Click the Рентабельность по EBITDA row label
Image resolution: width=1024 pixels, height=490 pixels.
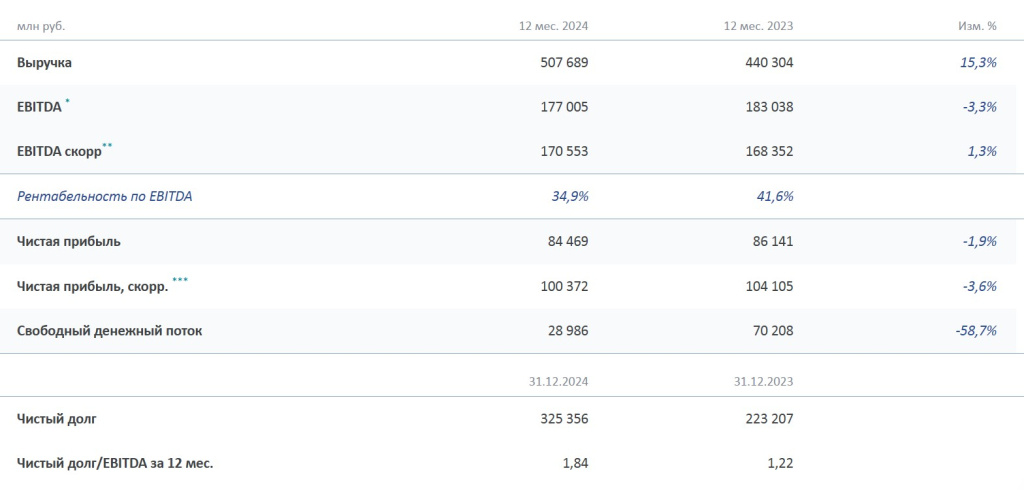point(104,196)
